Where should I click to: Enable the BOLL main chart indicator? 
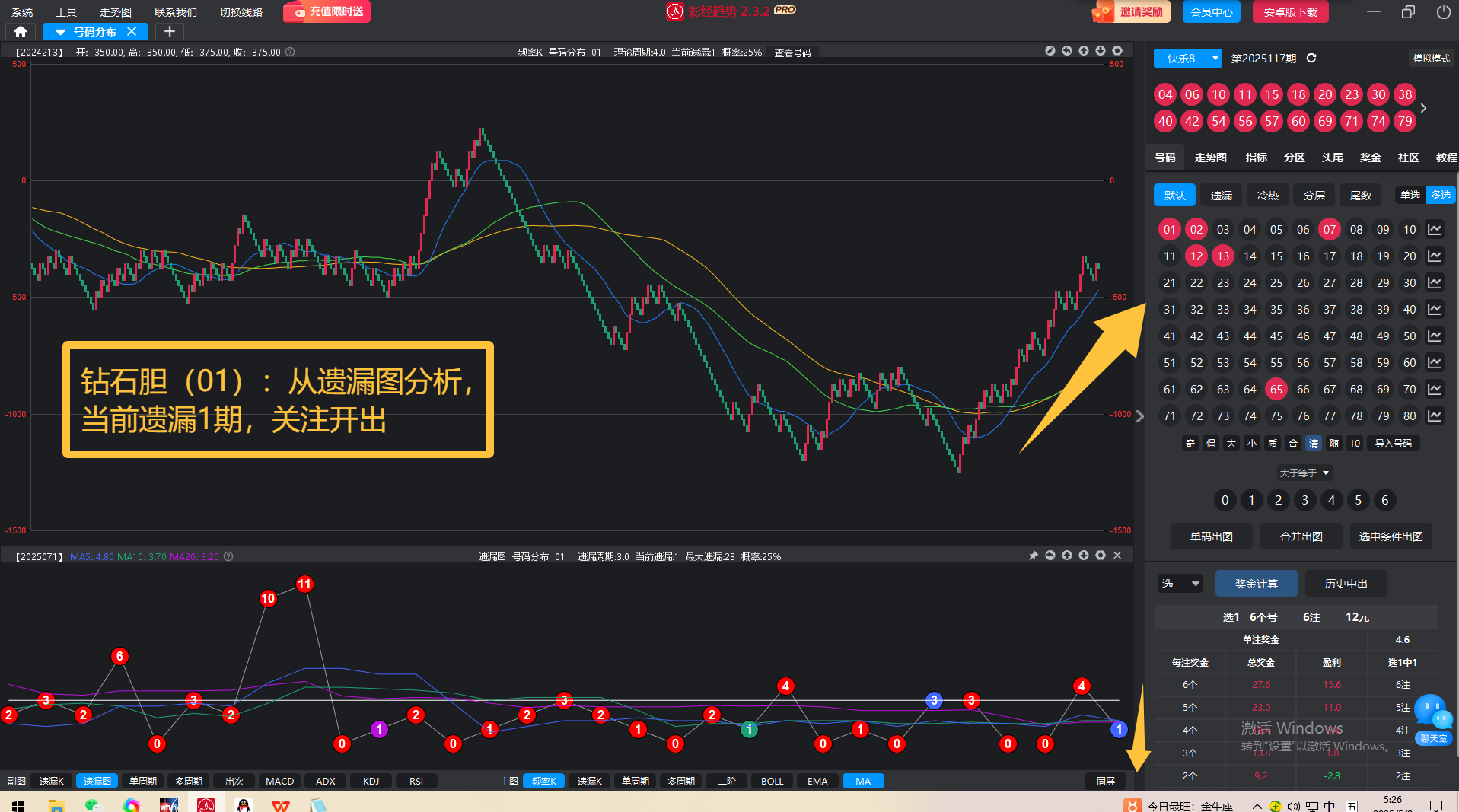pyautogui.click(x=773, y=781)
